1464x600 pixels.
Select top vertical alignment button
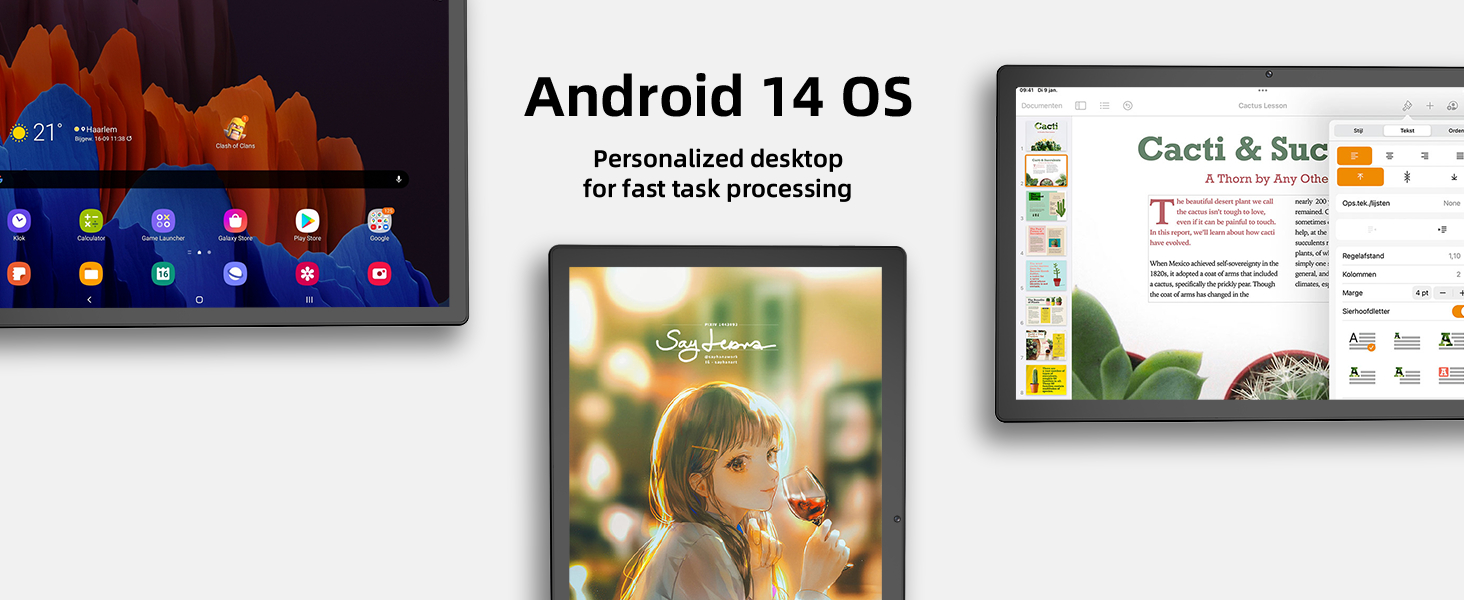click(1360, 177)
